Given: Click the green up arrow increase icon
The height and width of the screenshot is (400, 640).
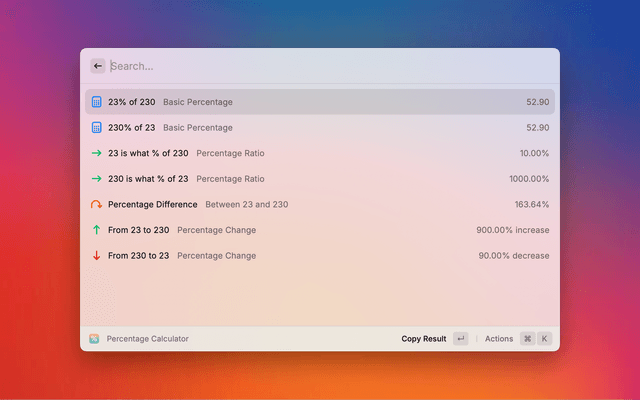Looking at the screenshot, I should [x=97, y=230].
